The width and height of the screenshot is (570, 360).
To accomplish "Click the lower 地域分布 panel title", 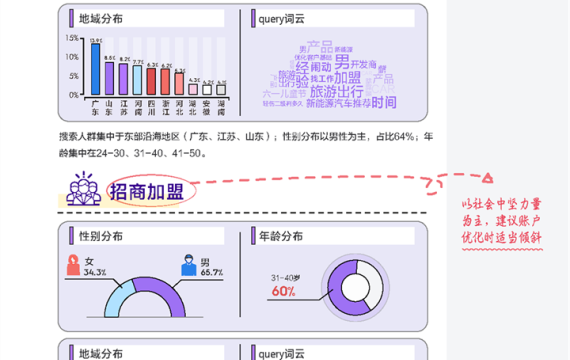I will [101, 353].
